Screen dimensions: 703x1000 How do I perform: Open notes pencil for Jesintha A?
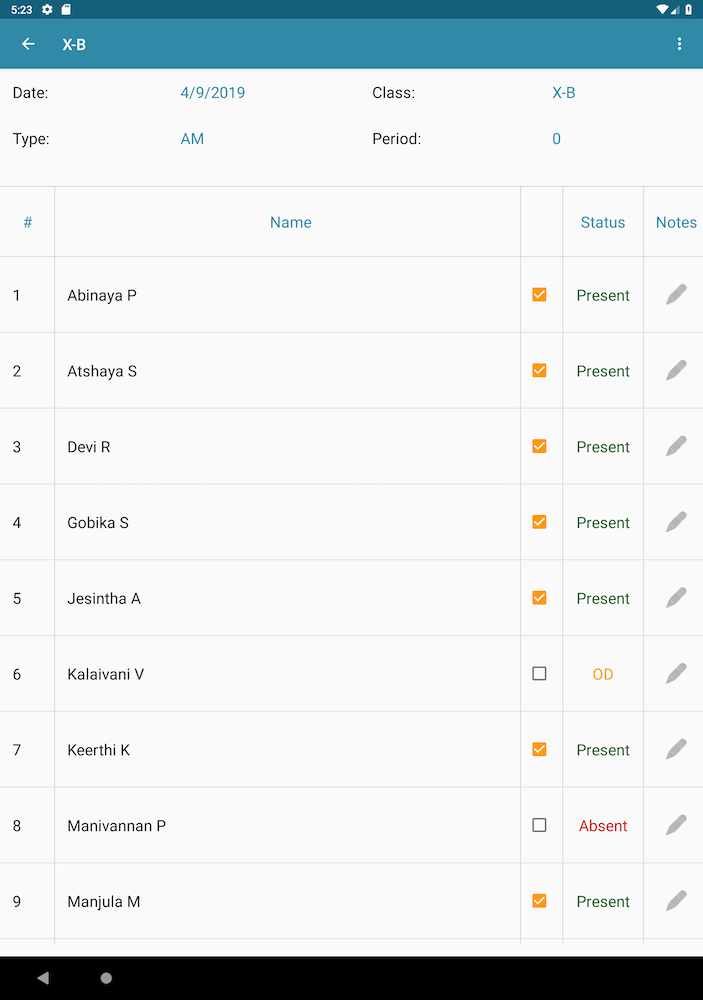tap(676, 598)
